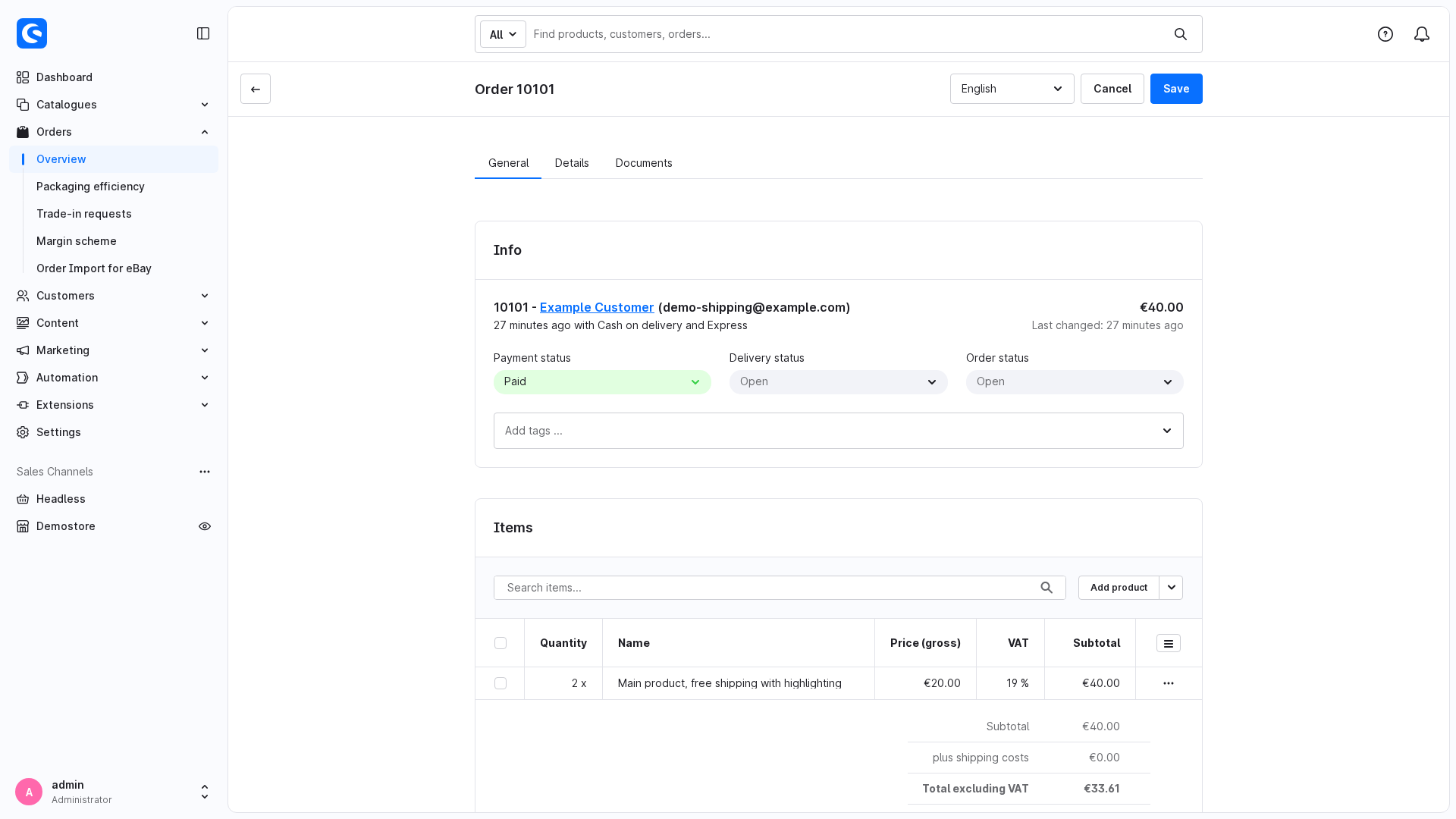Open item row three-dots actions menu
The height and width of the screenshot is (819, 1456).
pos(1169,683)
